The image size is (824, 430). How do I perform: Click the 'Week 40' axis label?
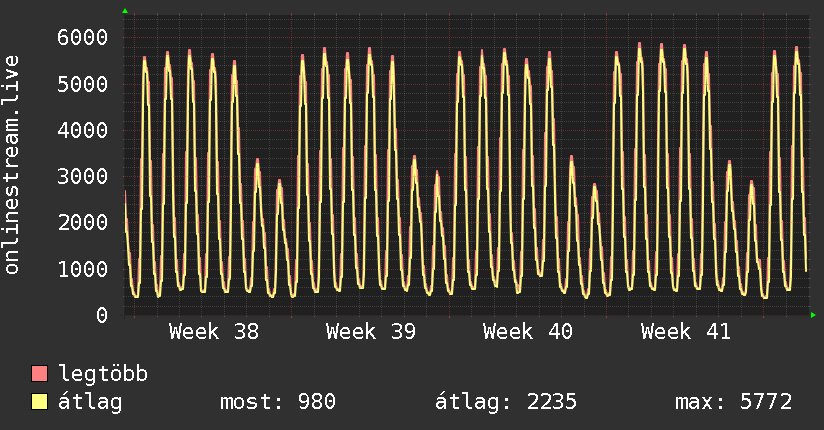coord(528,332)
